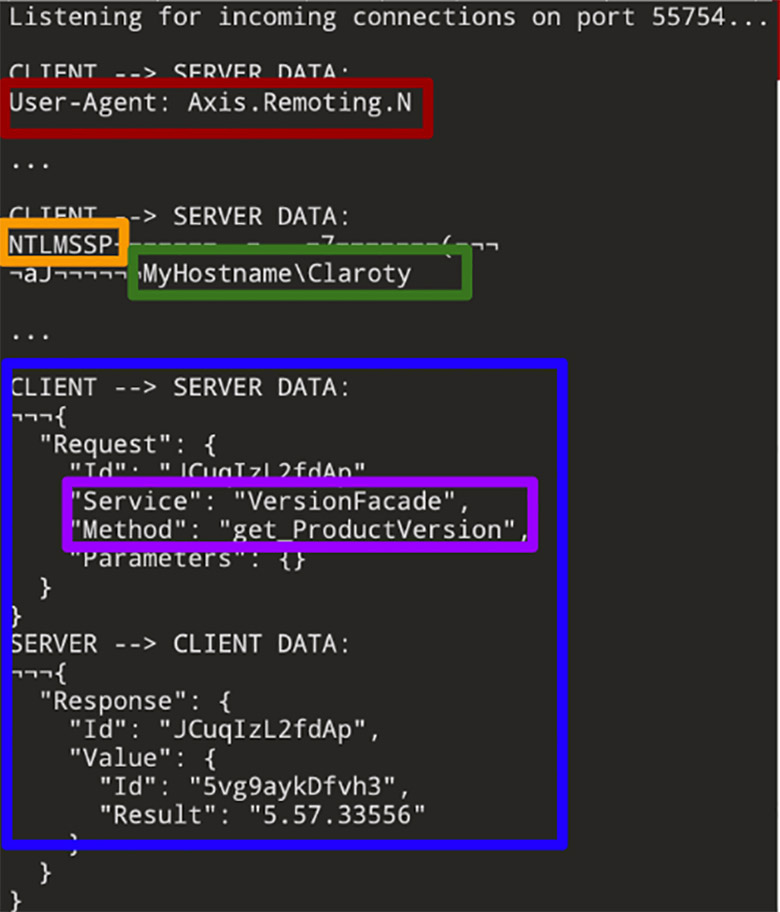Click the "Method" key name

[112, 529]
